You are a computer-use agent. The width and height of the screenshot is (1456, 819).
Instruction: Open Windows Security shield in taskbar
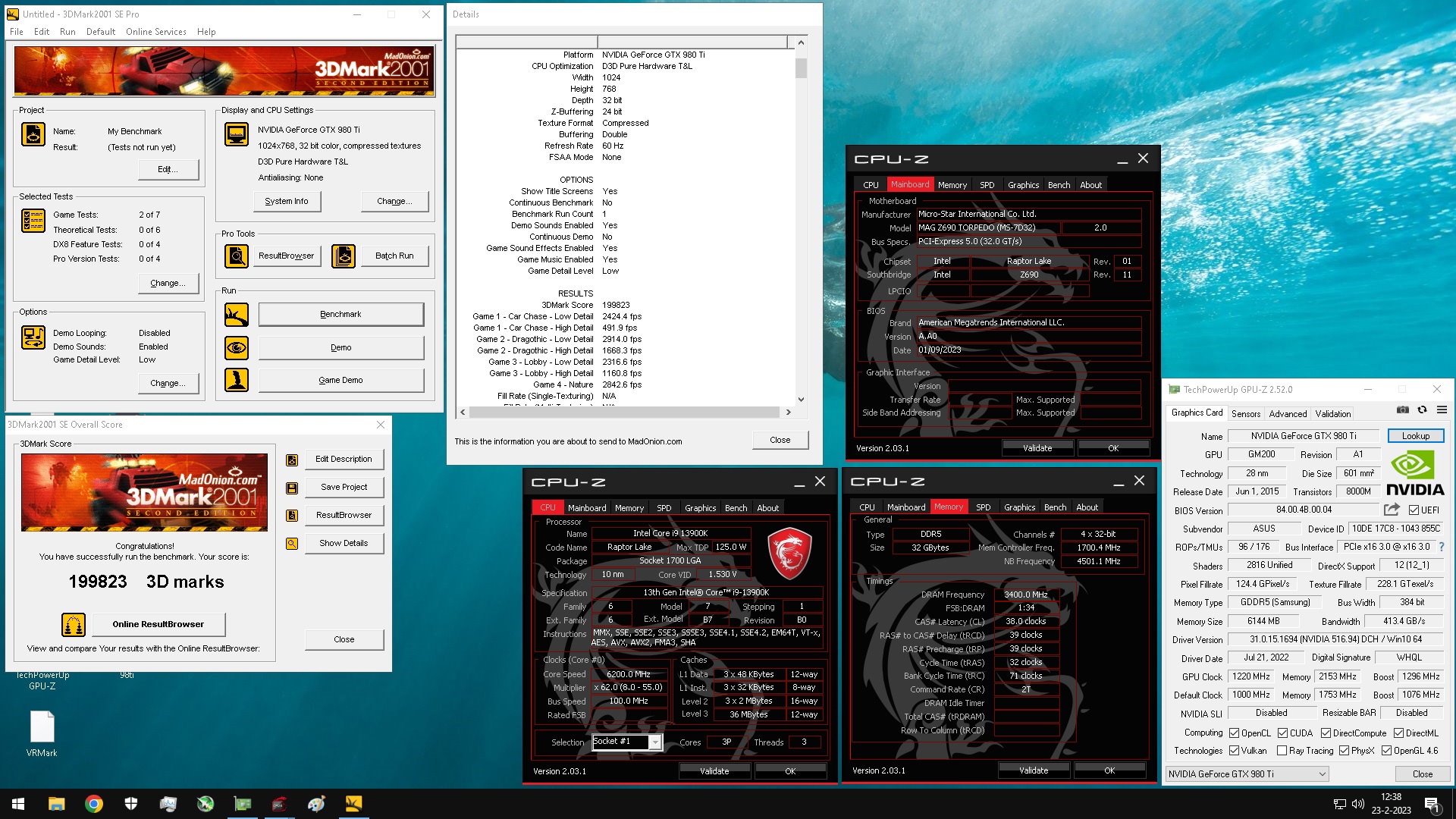point(131,804)
